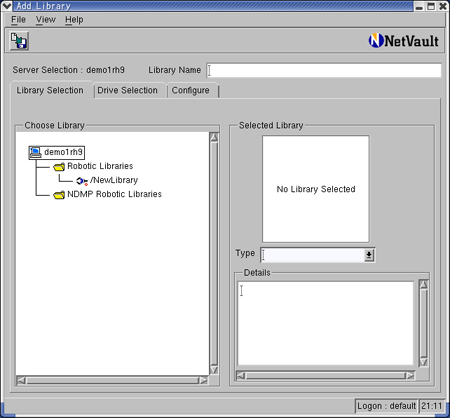Click Details scroll down arrow
This screenshot has height=418, width=450.
pyautogui.click(x=424, y=362)
